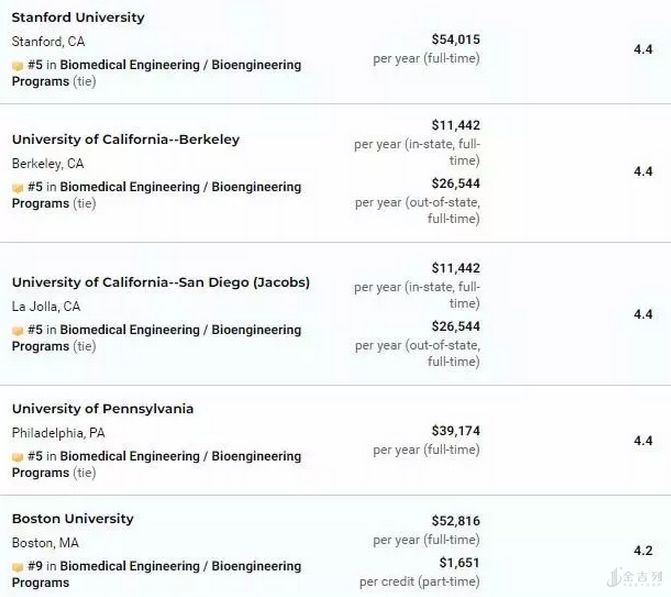This screenshot has height=597, width=671.
Task: Click the ranking badge icon in the Boston University row
Action: (x=17, y=566)
